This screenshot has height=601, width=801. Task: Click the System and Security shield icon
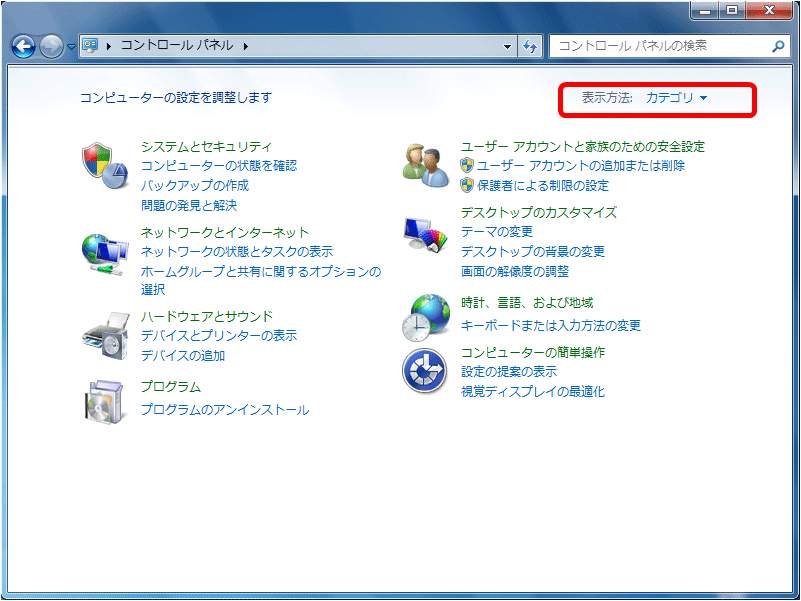pyautogui.click(x=105, y=166)
